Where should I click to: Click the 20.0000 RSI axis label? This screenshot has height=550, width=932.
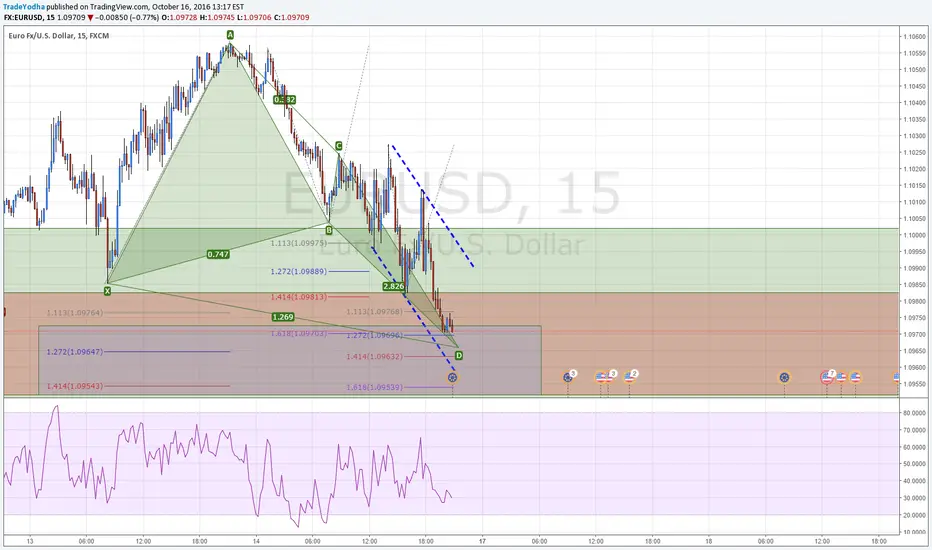click(914, 515)
